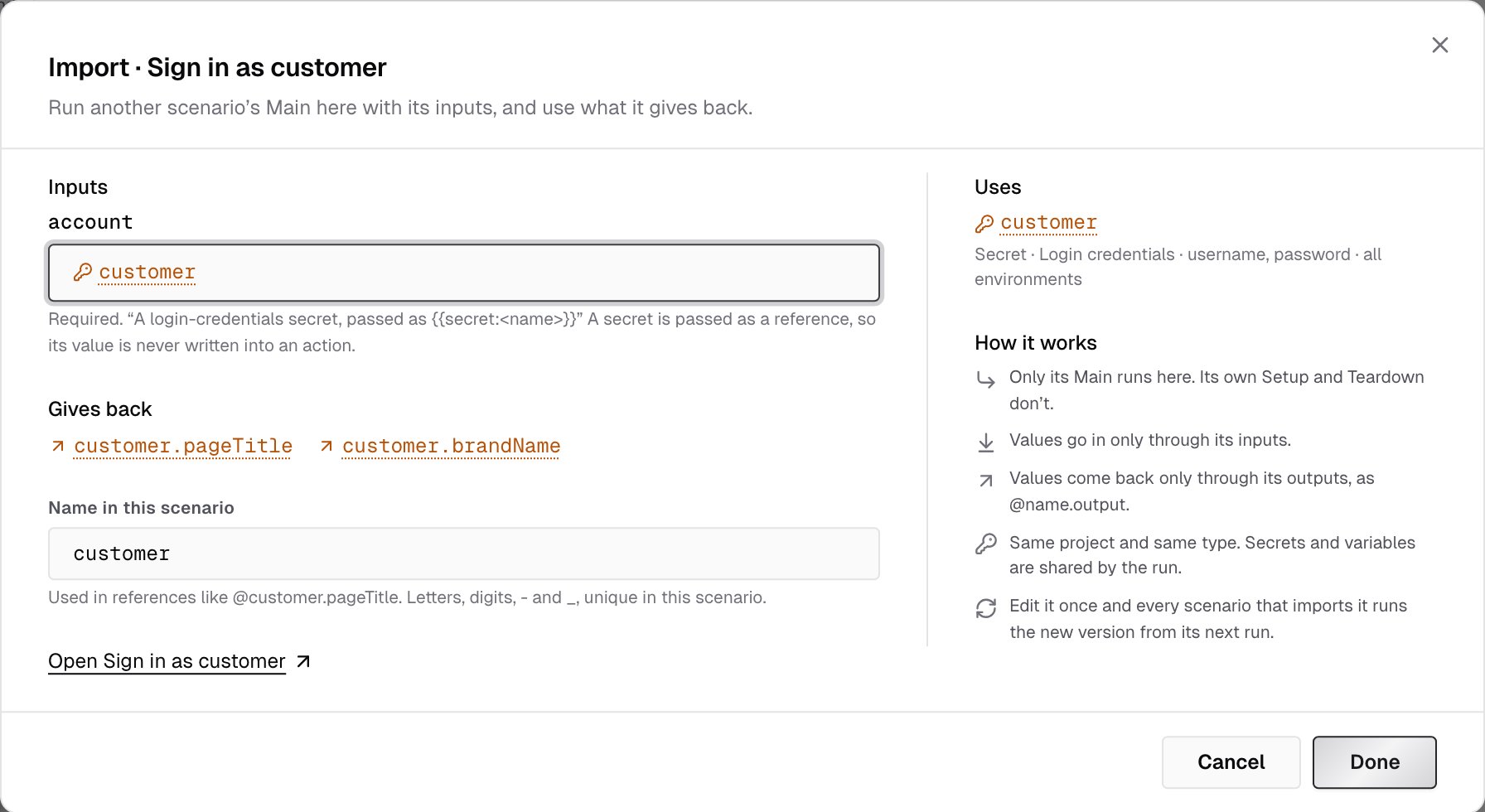Viewport: 1485px width, 812px height.
Task: Click the Gives back heading
Action: pos(99,409)
